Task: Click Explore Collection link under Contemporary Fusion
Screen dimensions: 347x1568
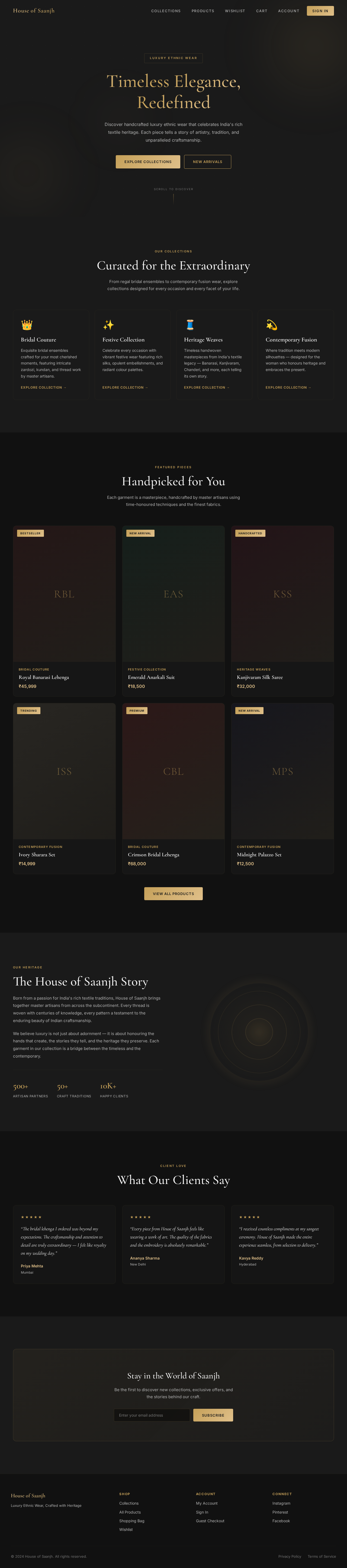Action: coord(288,388)
